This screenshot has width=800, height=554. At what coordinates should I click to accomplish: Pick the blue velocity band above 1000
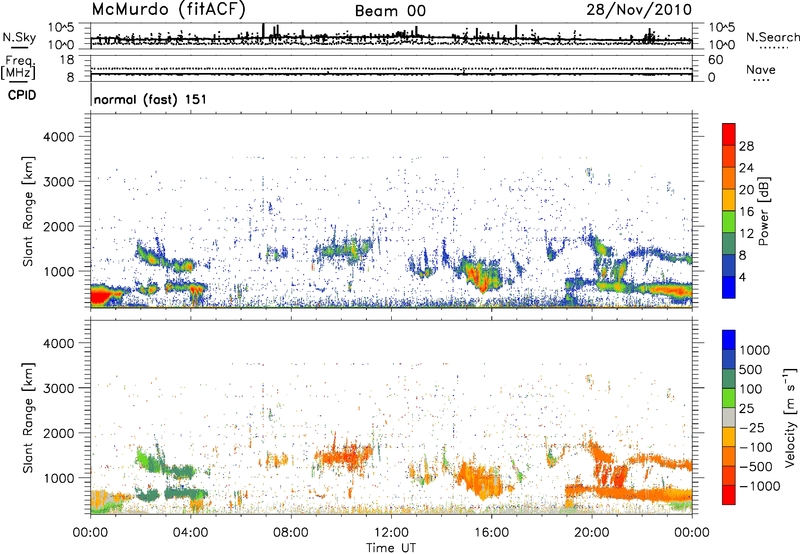coord(729,340)
